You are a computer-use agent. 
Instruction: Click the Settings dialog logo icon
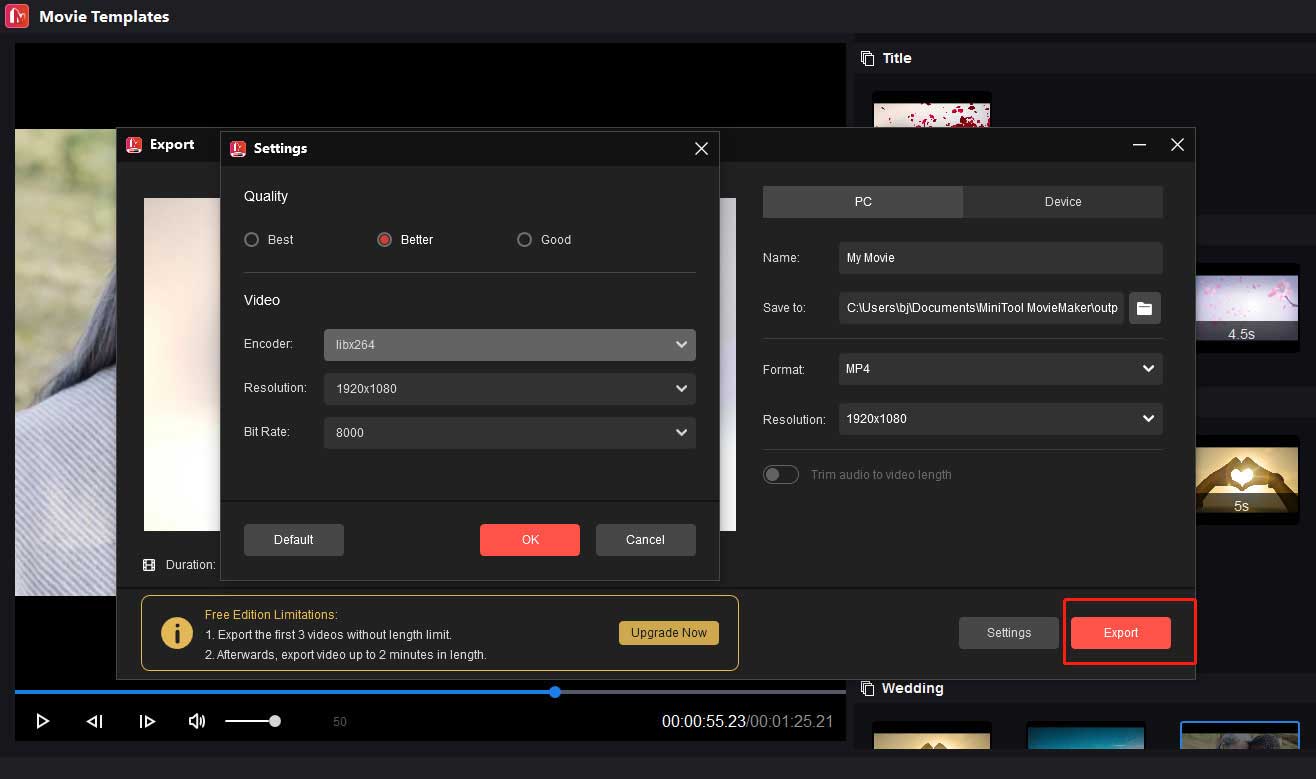click(x=238, y=148)
